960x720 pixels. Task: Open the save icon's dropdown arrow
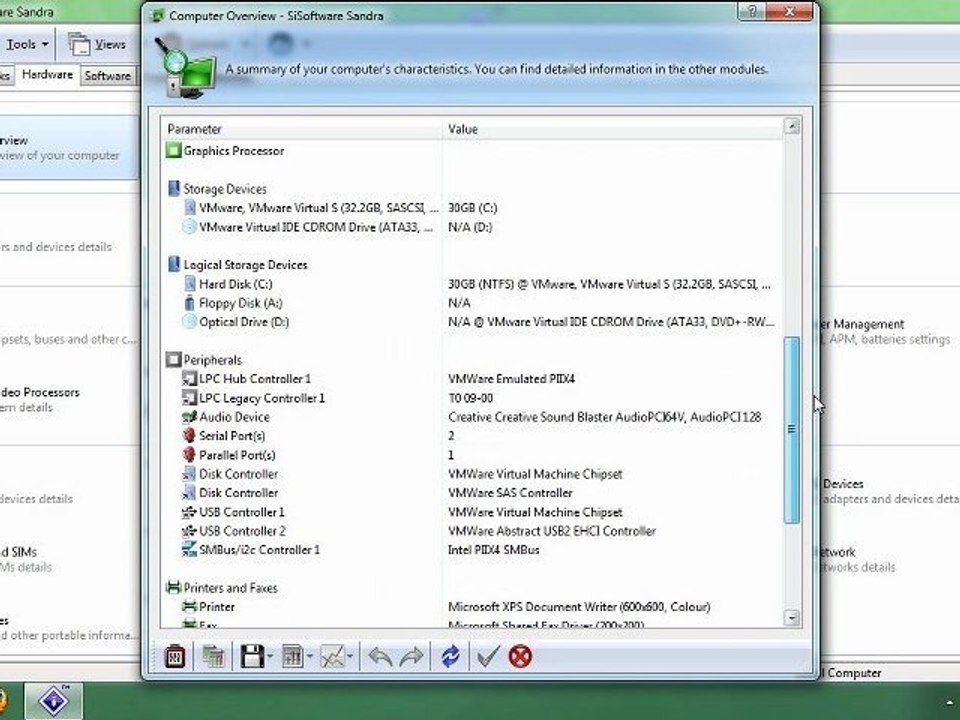(x=270, y=657)
